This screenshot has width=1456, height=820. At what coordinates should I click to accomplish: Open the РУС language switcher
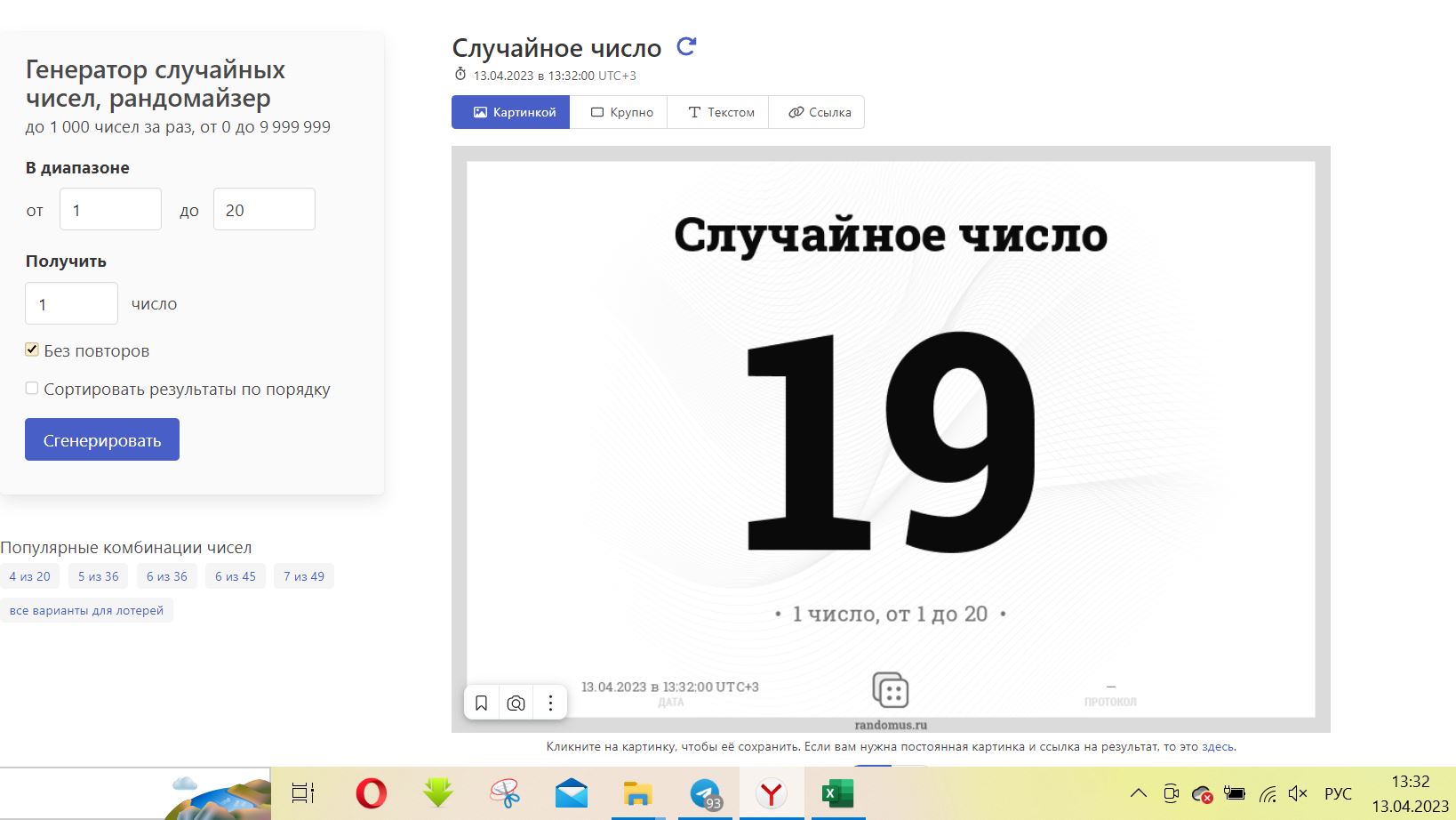click(x=1337, y=793)
